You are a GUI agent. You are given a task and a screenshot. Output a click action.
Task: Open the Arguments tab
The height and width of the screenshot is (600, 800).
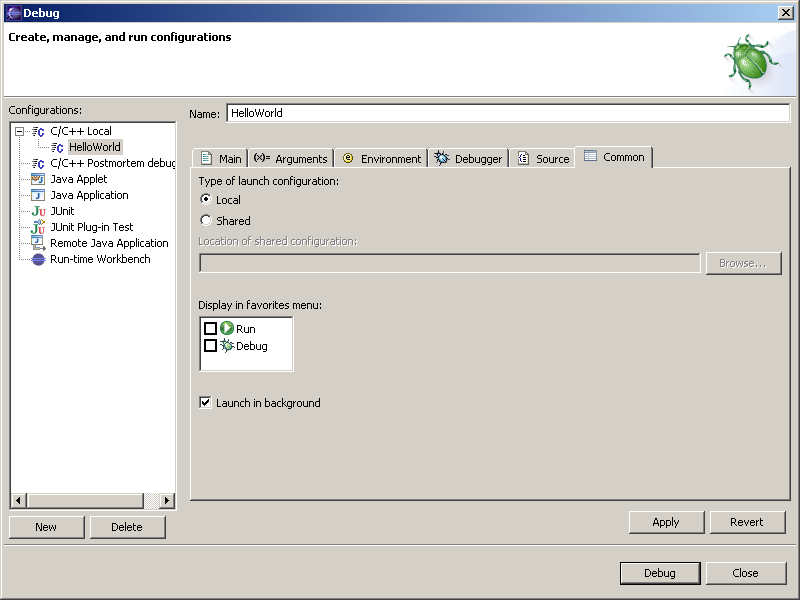[x=291, y=158]
